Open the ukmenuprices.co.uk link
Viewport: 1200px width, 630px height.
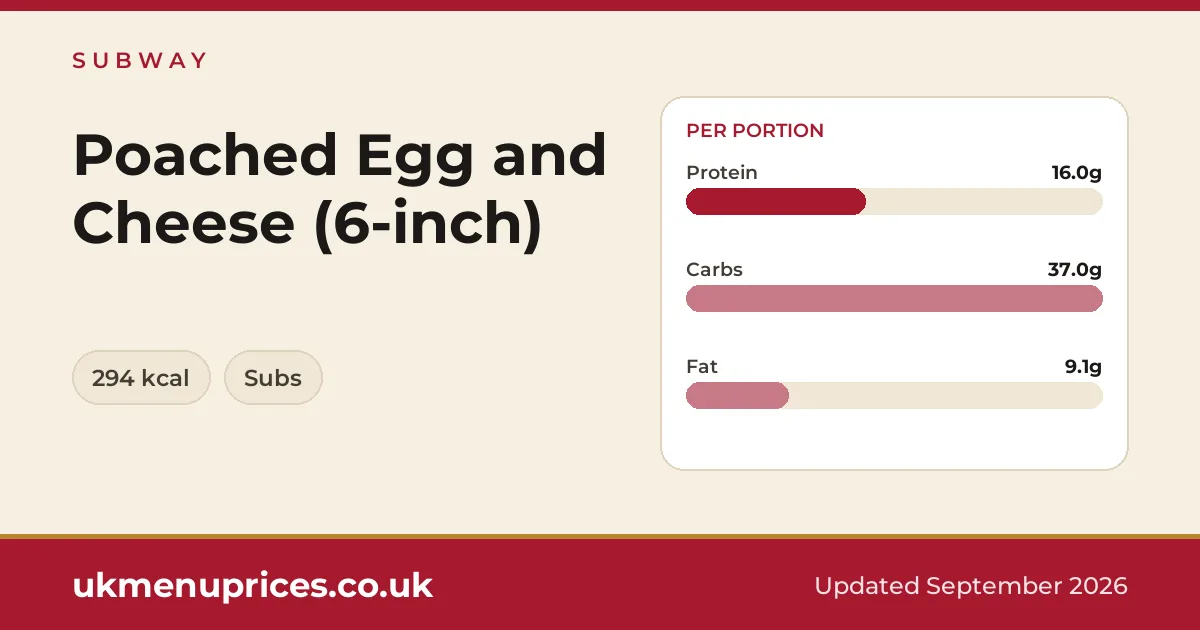pyautogui.click(x=253, y=586)
